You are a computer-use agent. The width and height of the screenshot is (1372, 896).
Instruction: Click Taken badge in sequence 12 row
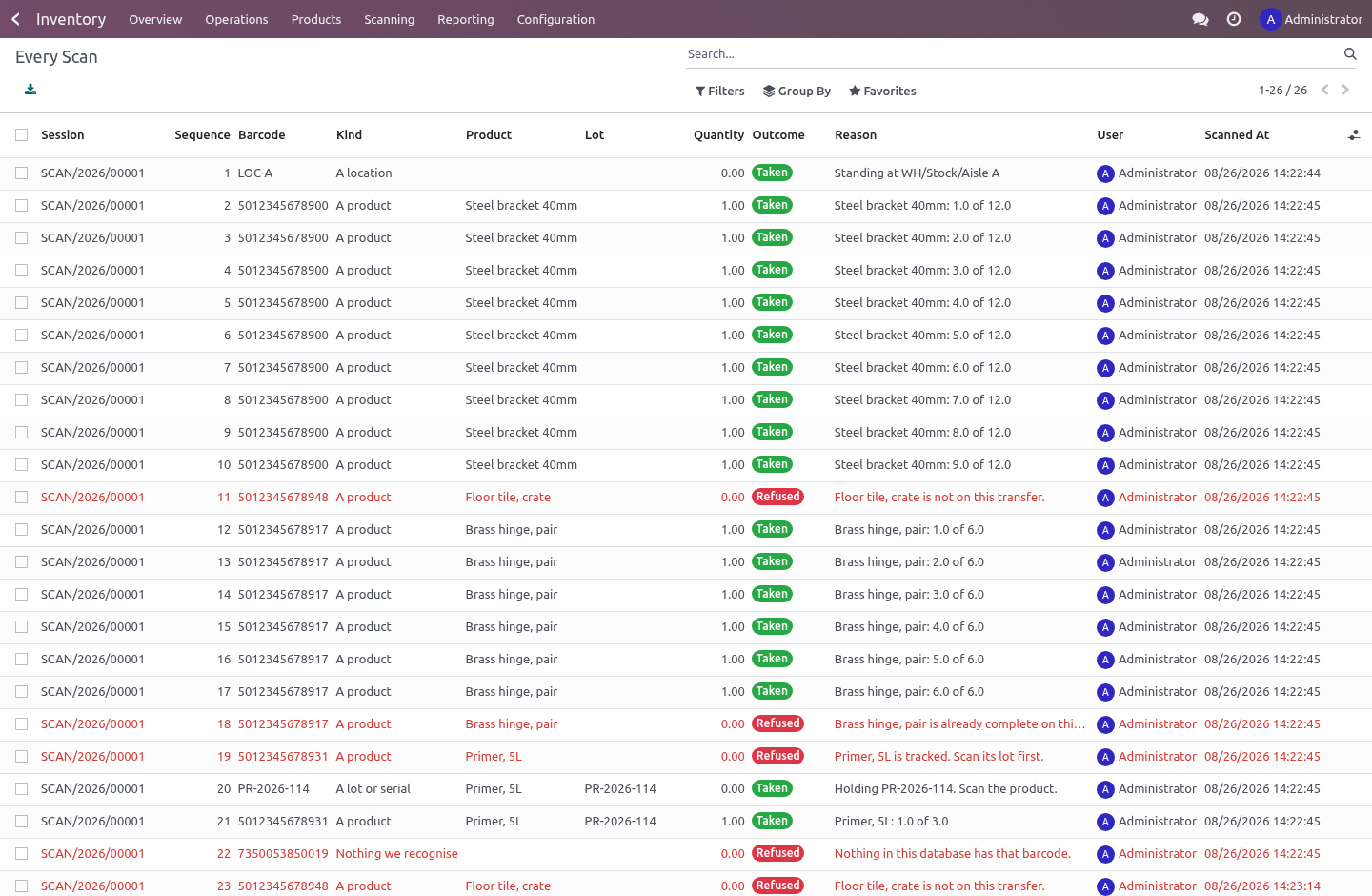(772, 529)
